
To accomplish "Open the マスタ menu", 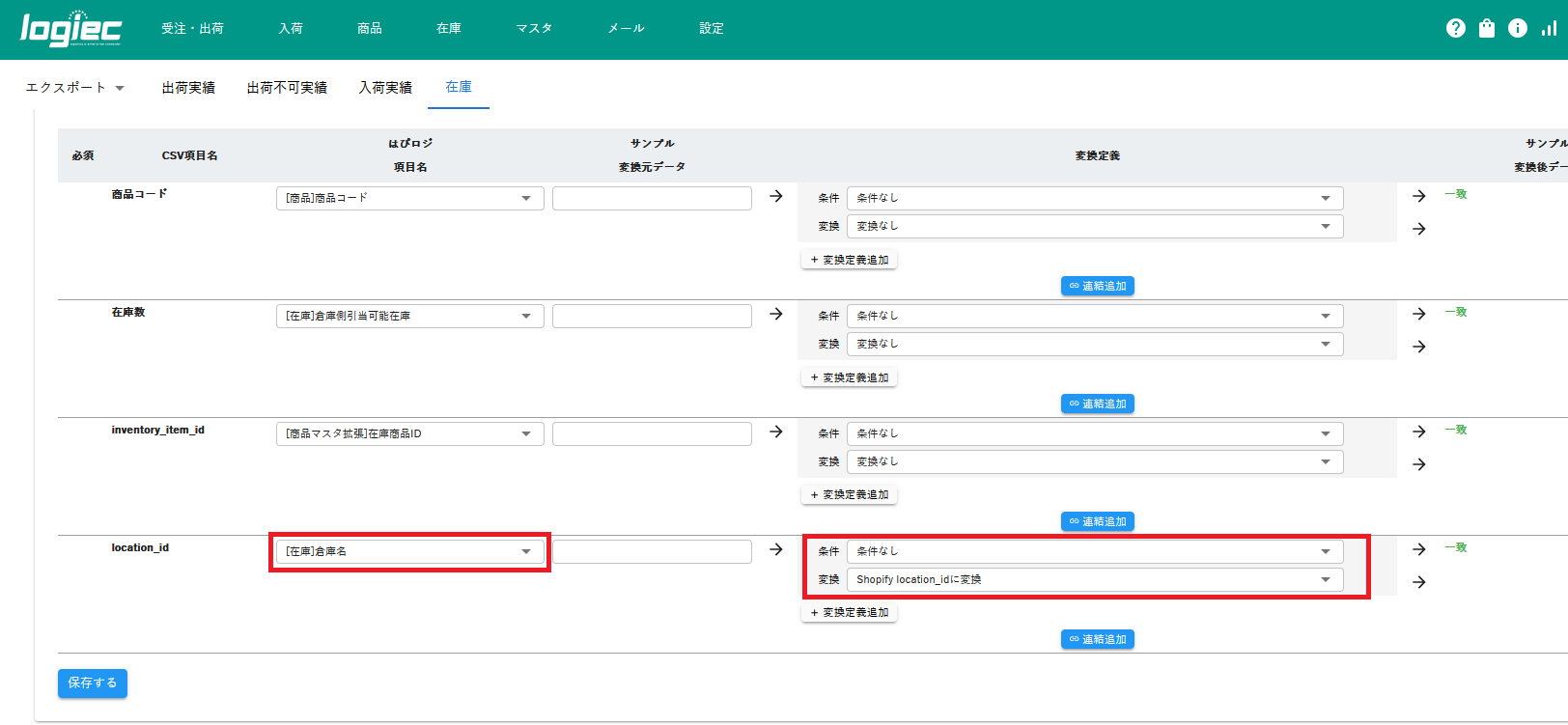I will pyautogui.click(x=534, y=29).
